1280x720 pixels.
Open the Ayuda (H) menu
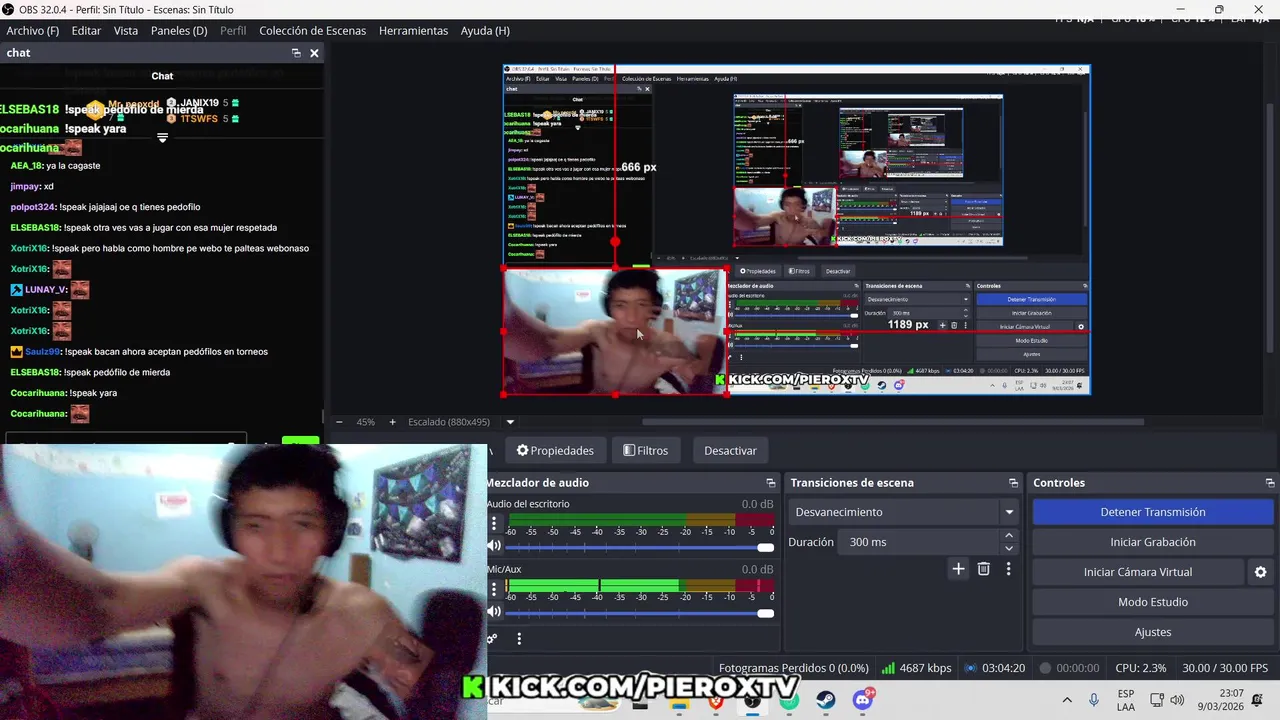click(485, 31)
